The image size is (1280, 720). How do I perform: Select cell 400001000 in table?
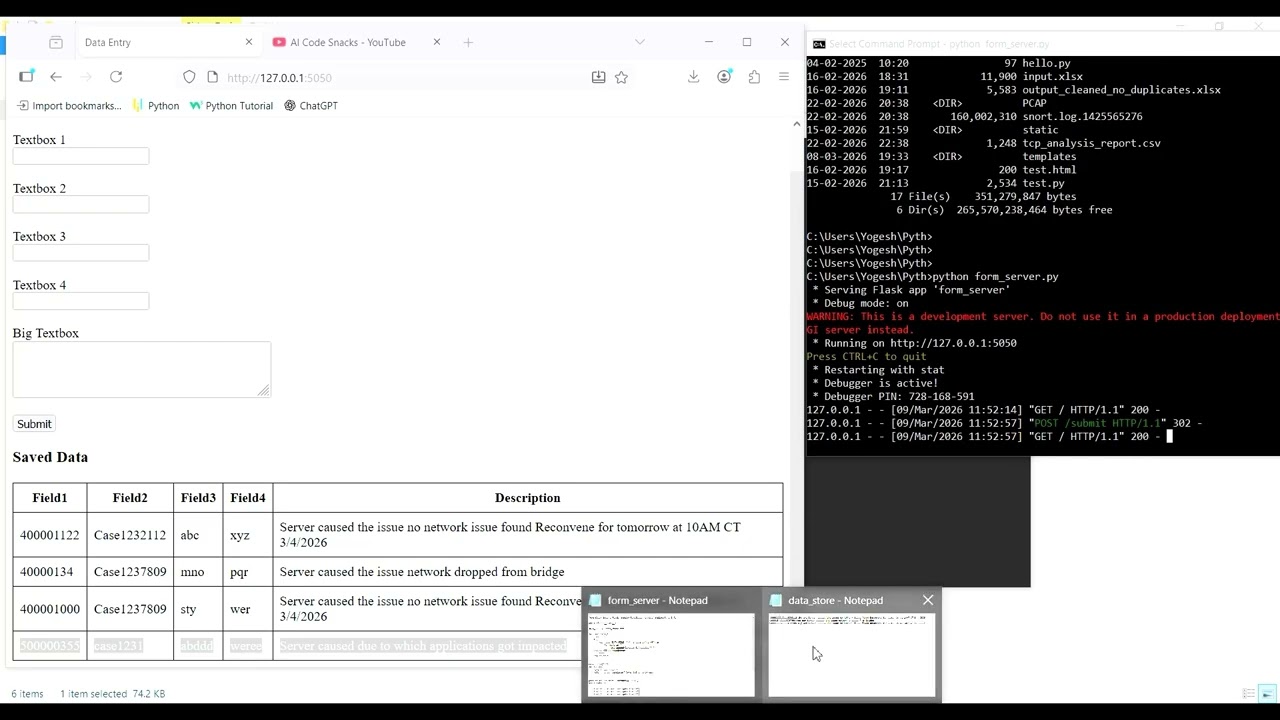[50, 609]
